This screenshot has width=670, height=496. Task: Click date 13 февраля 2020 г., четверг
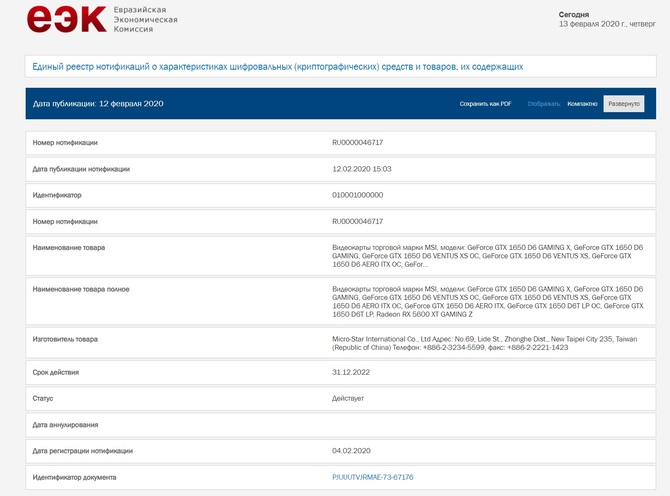[607, 24]
